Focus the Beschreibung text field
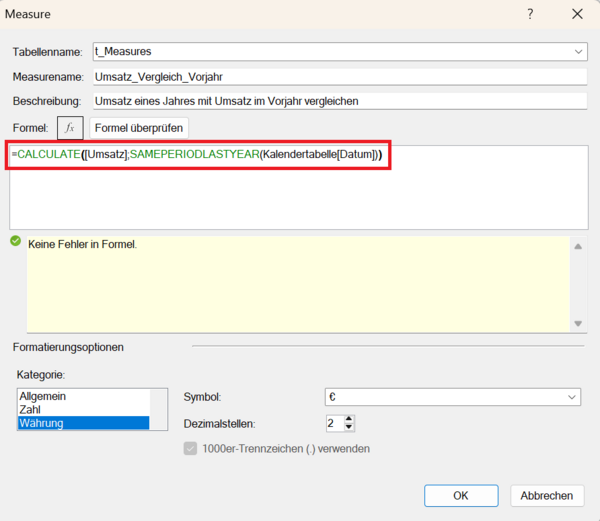The image size is (600, 521). tap(338, 101)
